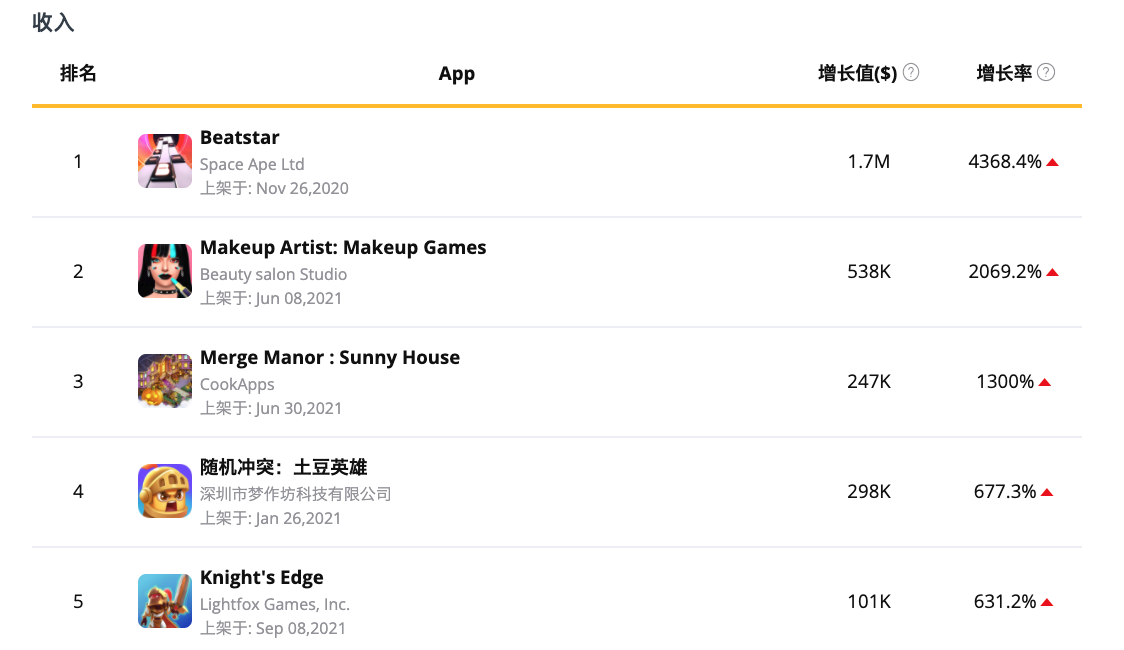Sort by 增长值($) column header

[x=857, y=73]
